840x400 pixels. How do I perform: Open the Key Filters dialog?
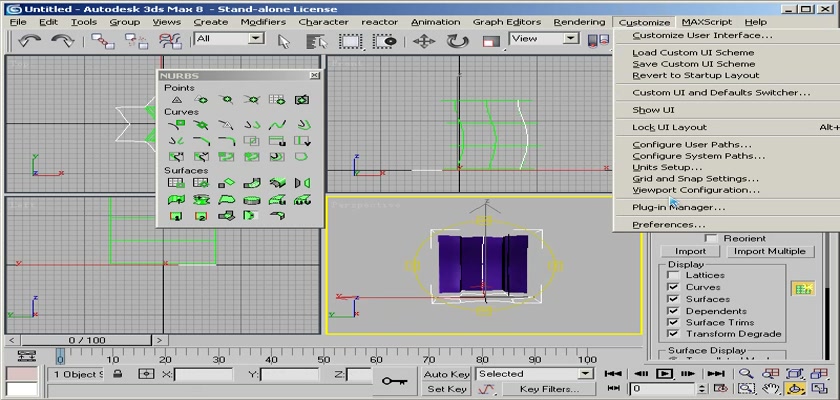pyautogui.click(x=549, y=389)
